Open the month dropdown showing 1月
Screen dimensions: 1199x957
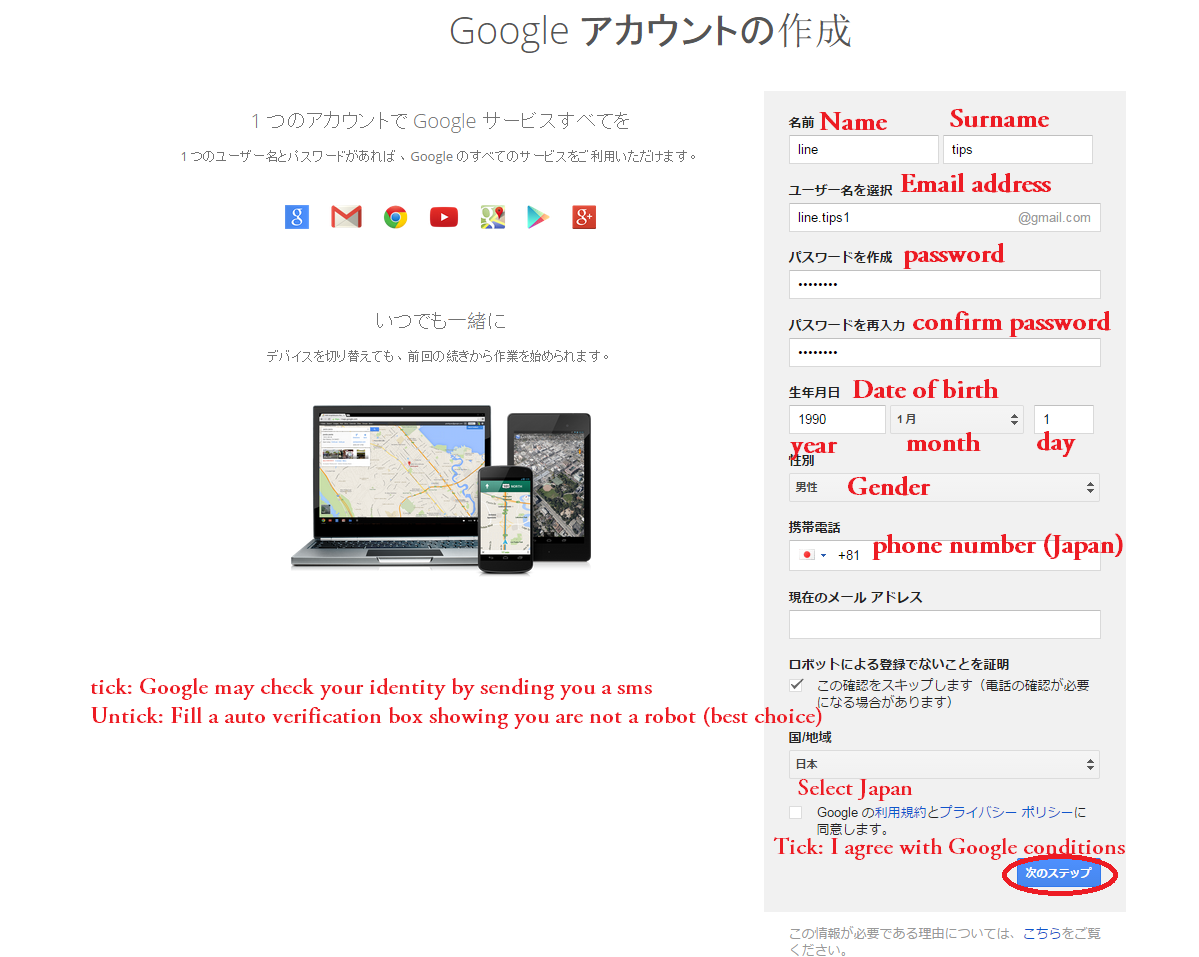(x=956, y=419)
